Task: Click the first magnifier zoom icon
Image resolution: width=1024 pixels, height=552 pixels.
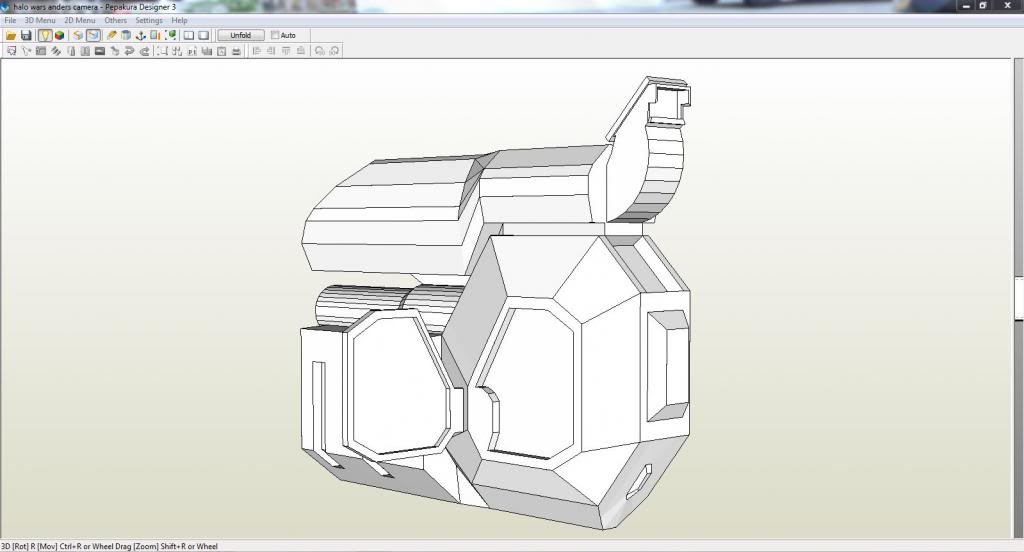Action: point(319,51)
